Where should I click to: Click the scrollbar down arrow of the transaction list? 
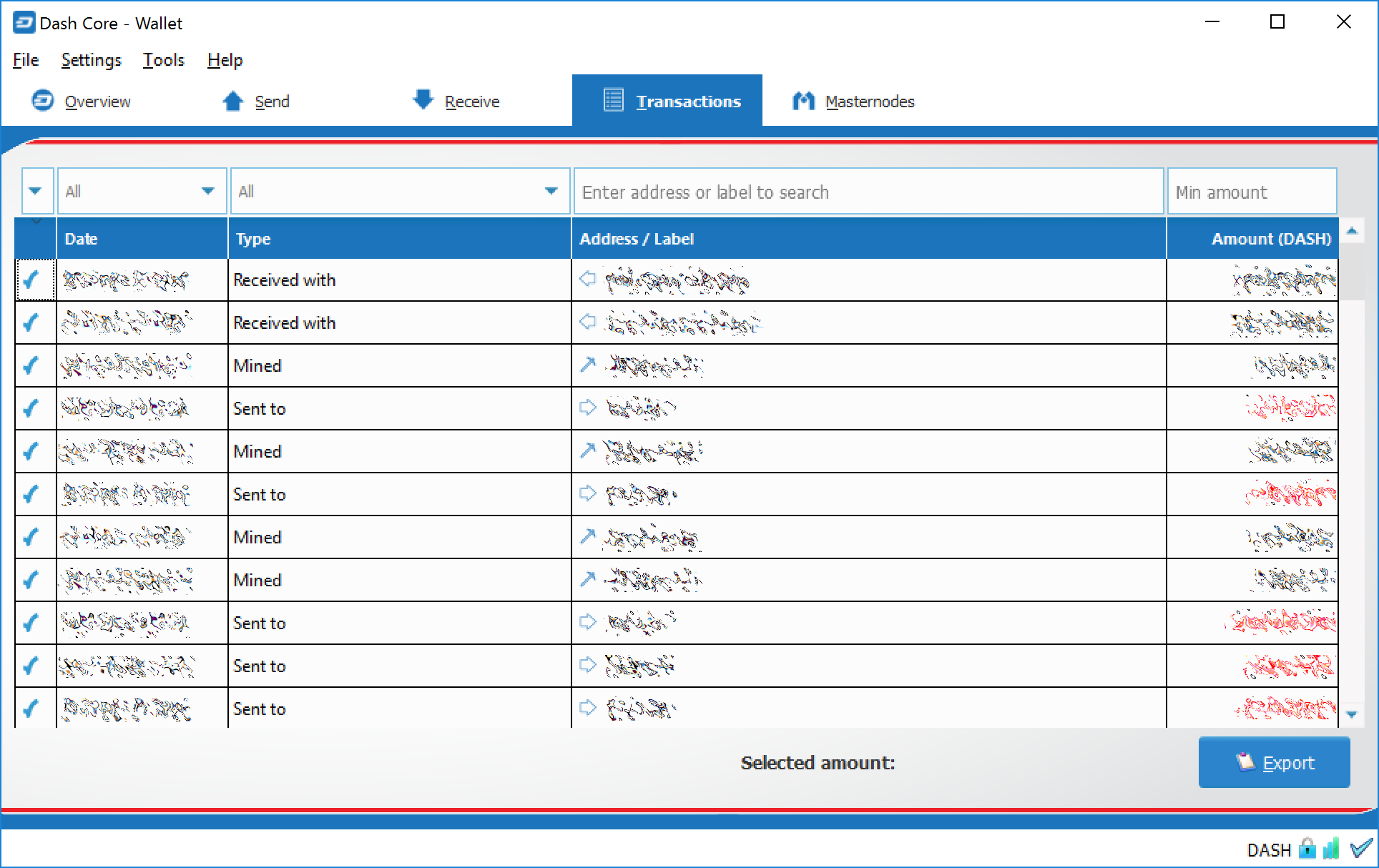click(x=1352, y=714)
